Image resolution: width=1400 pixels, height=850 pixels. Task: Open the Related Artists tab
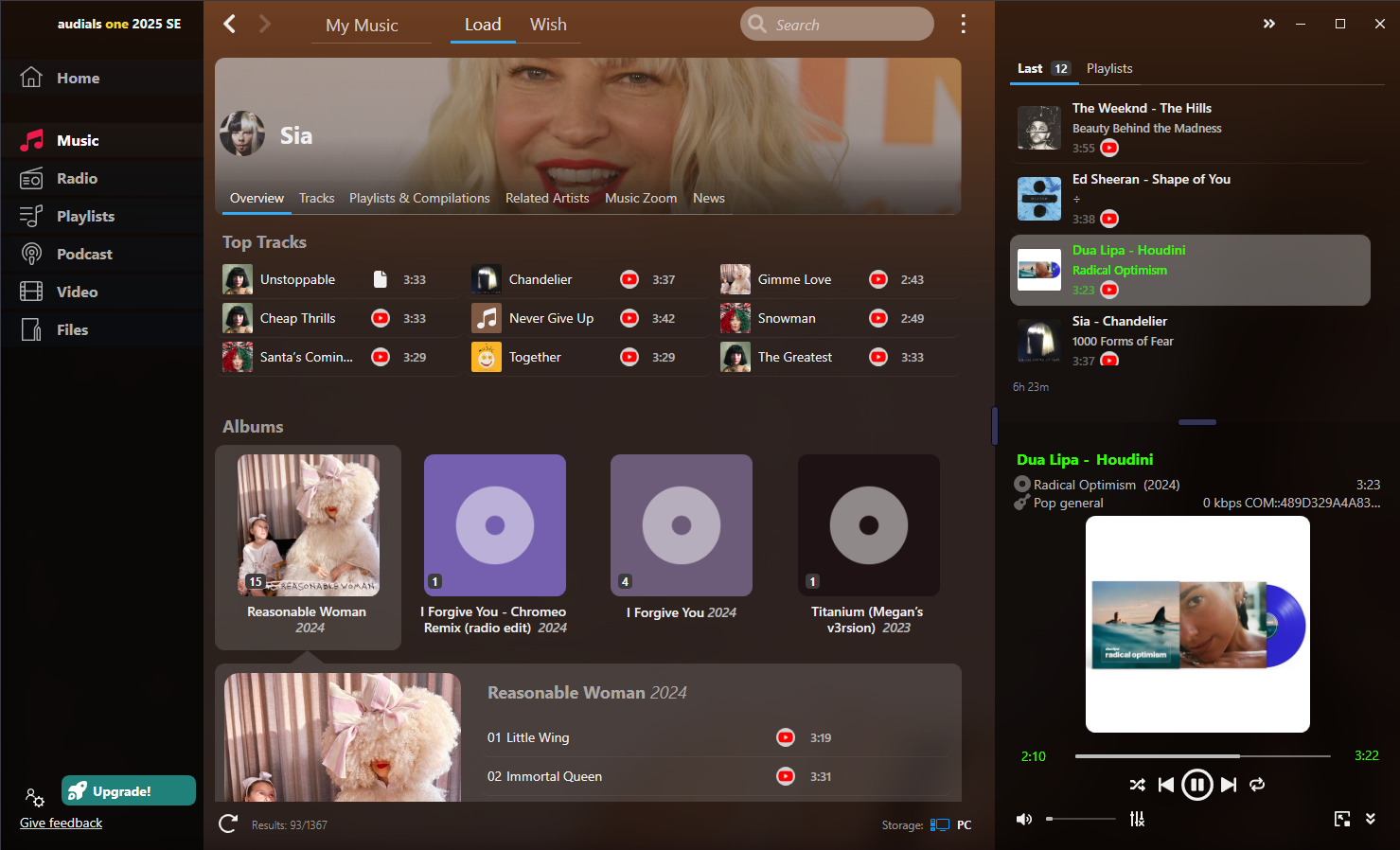547,198
